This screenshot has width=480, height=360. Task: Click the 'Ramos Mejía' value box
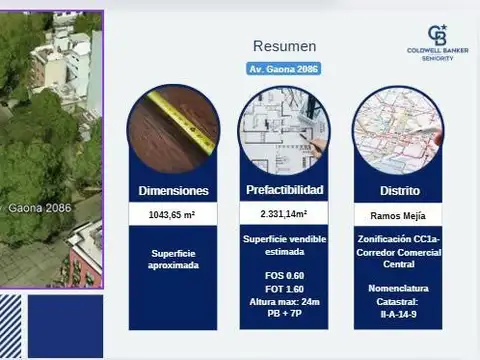(x=398, y=215)
